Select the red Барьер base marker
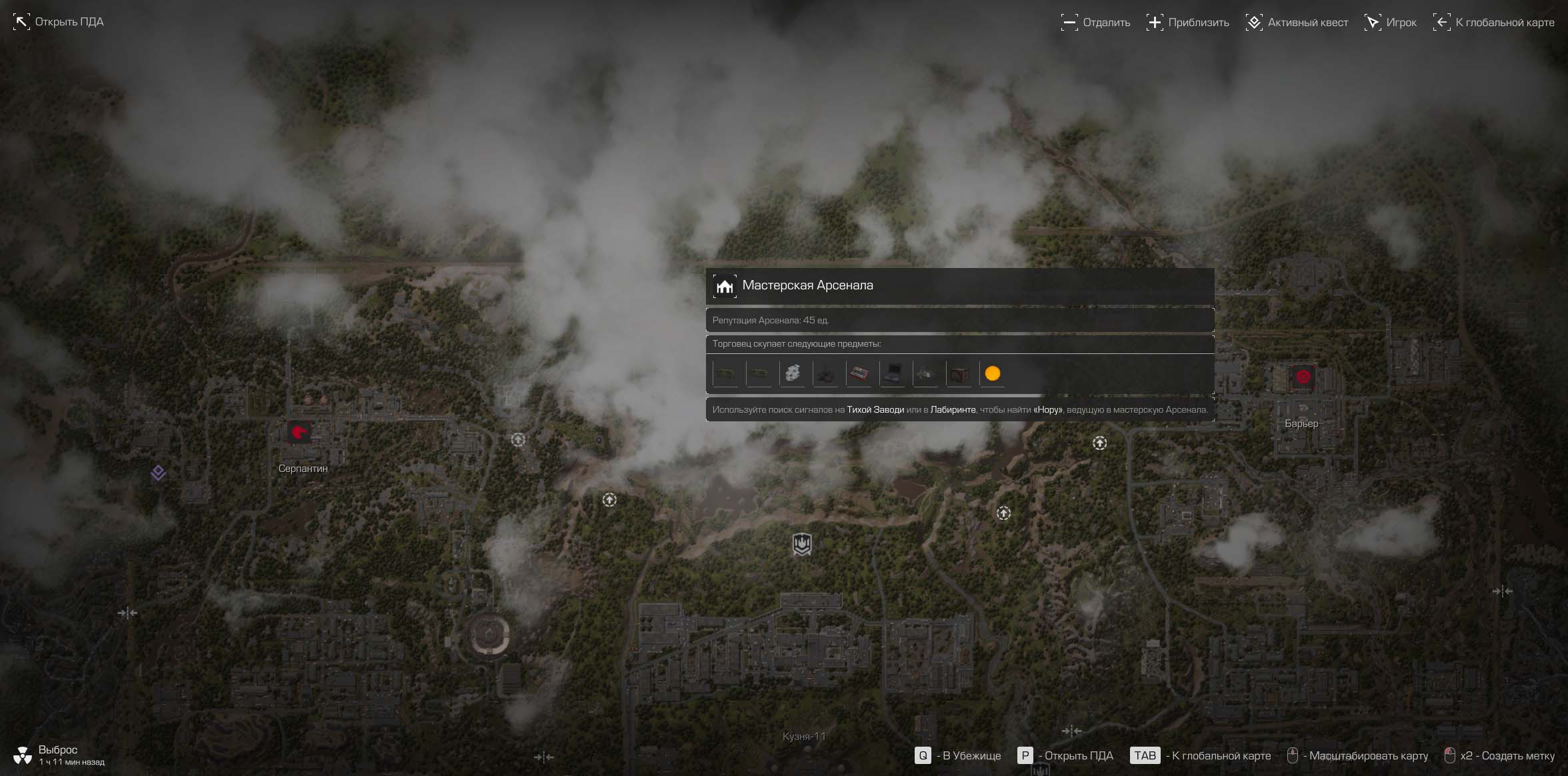This screenshot has width=1568, height=776. point(1302,377)
